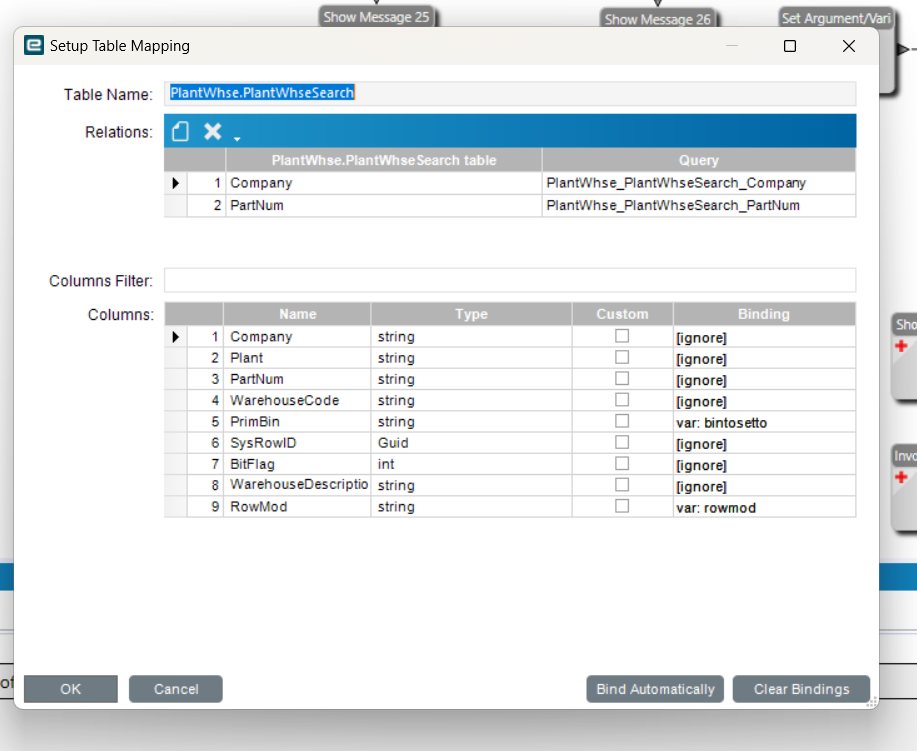Click Set Argument/Vari node in background designer
The image size is (917, 751).
[836, 18]
